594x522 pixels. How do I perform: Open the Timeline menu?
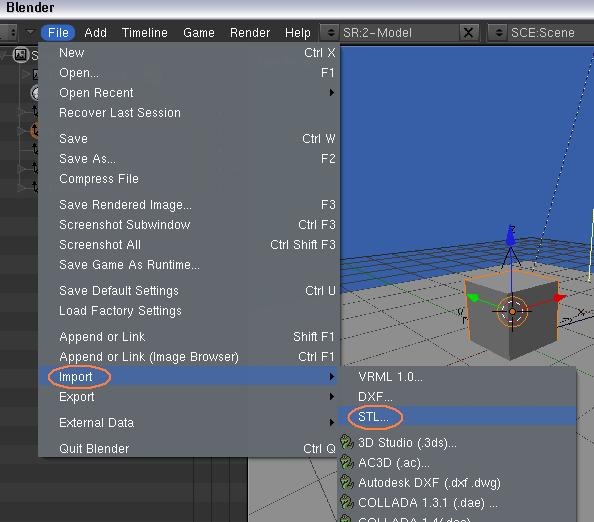pyautogui.click(x=145, y=33)
